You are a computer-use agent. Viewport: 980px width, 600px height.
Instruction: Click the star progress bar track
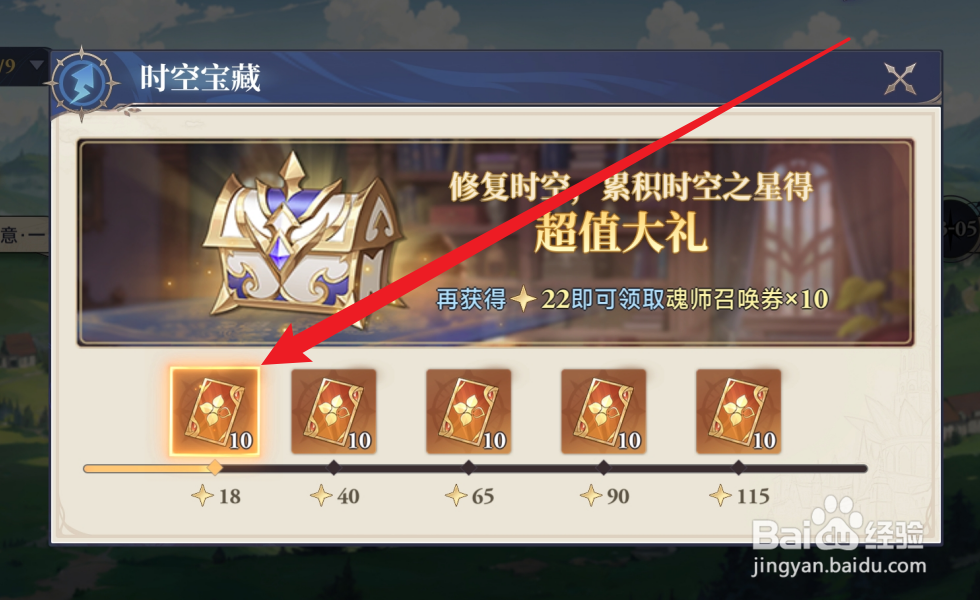coord(475,468)
